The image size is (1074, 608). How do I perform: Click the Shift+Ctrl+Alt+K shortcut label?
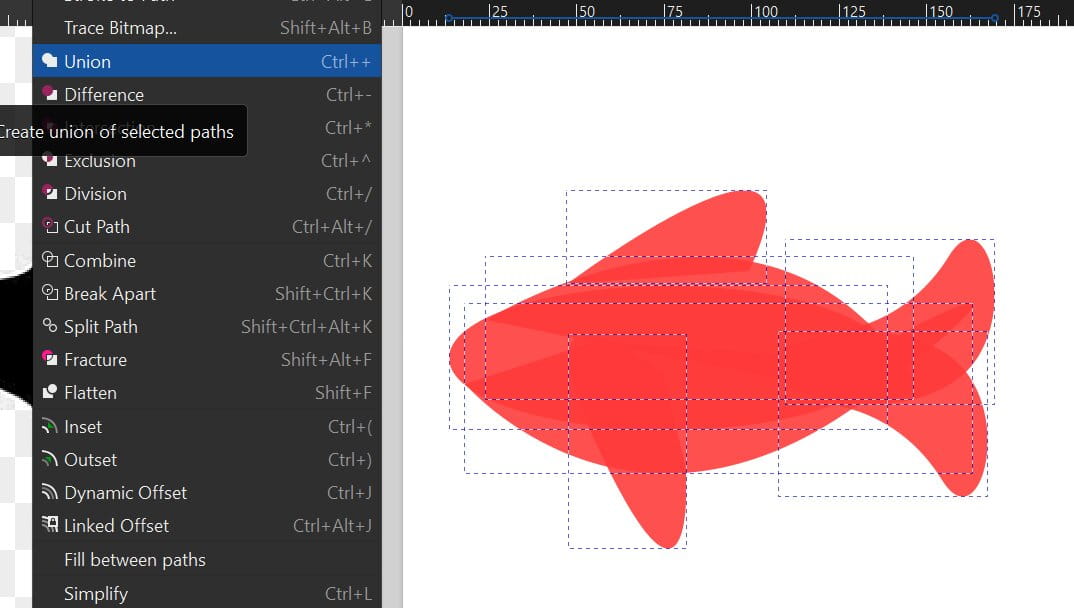(x=306, y=327)
